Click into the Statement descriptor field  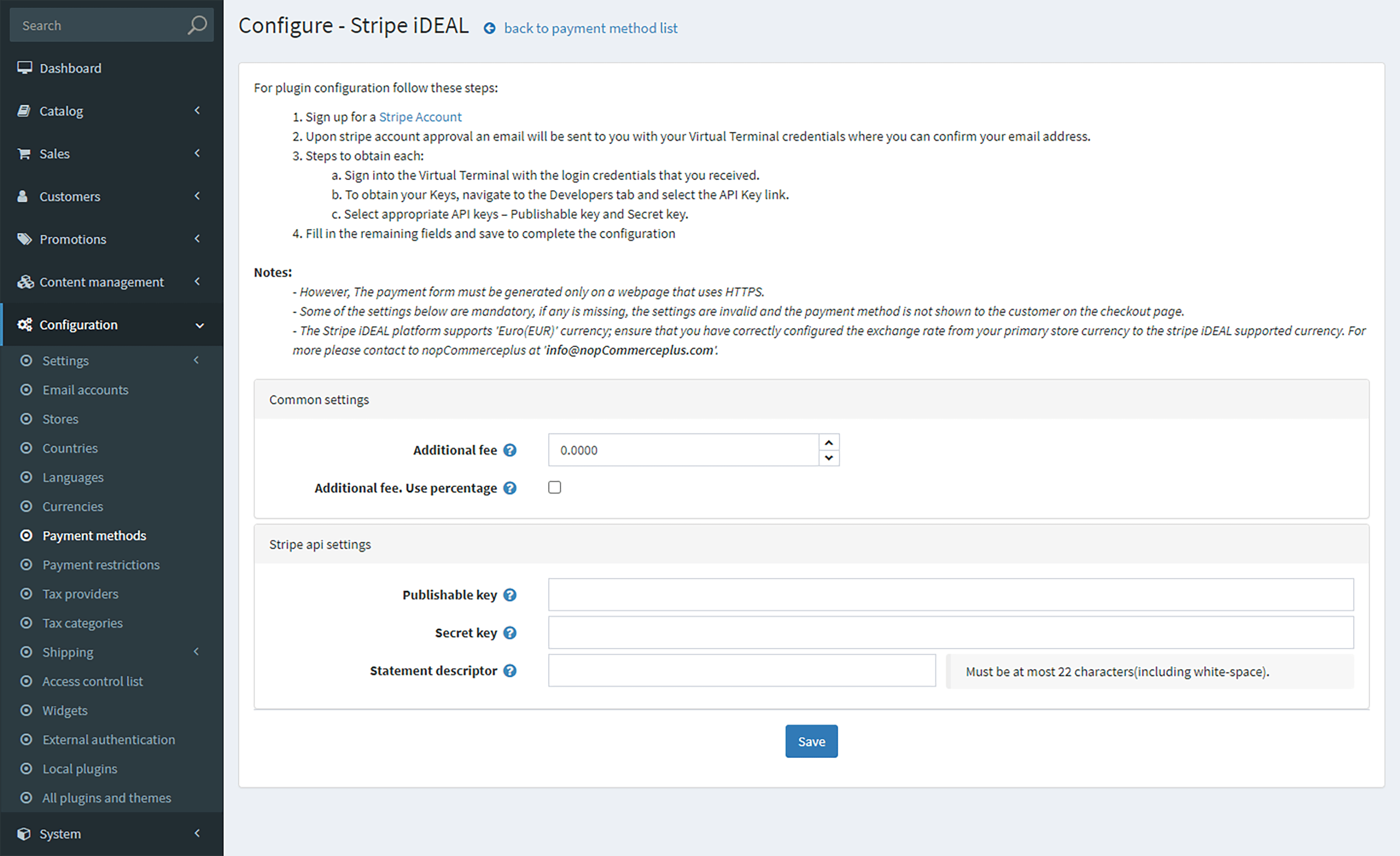pos(742,671)
